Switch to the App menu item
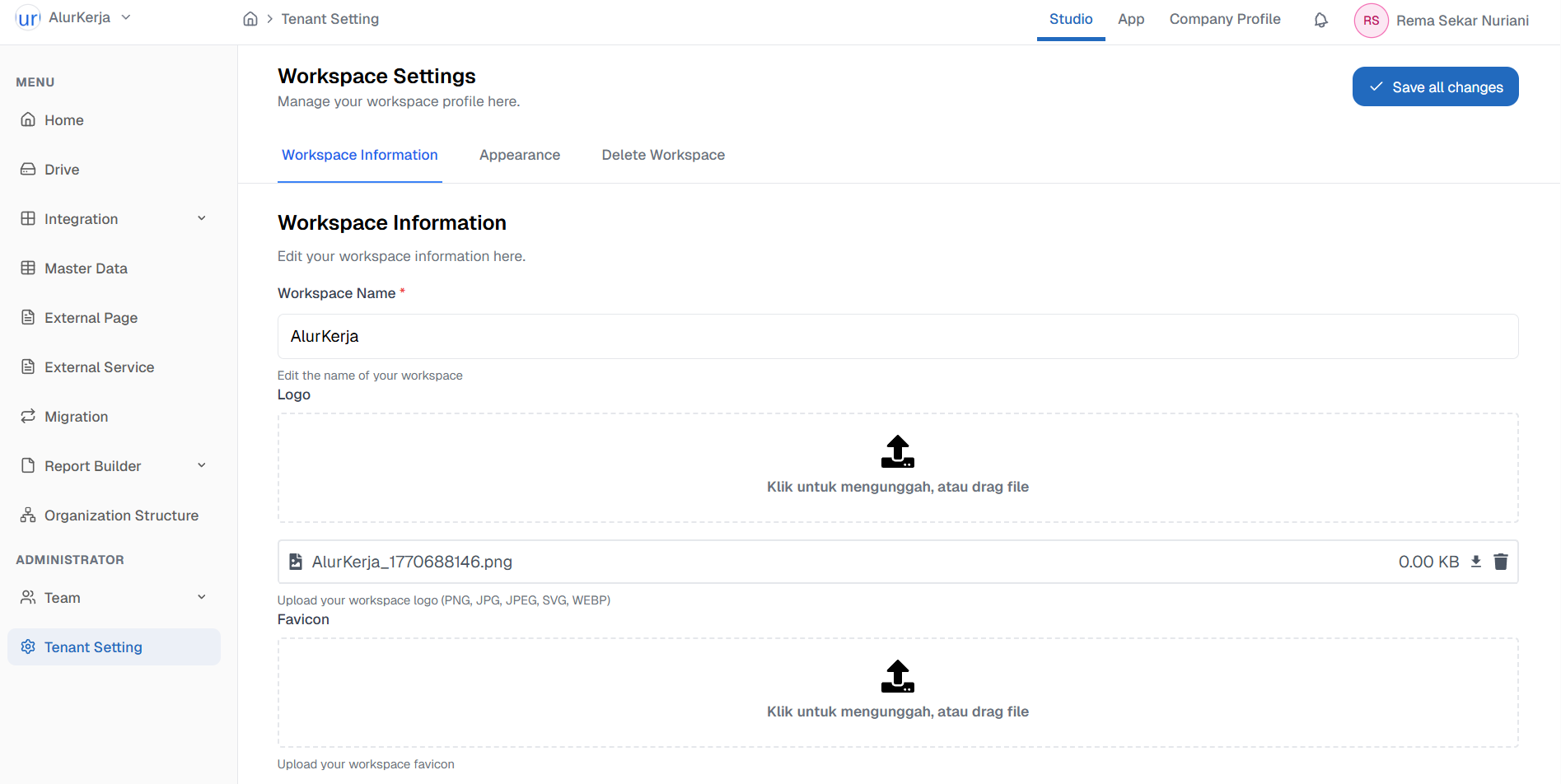 (1131, 18)
